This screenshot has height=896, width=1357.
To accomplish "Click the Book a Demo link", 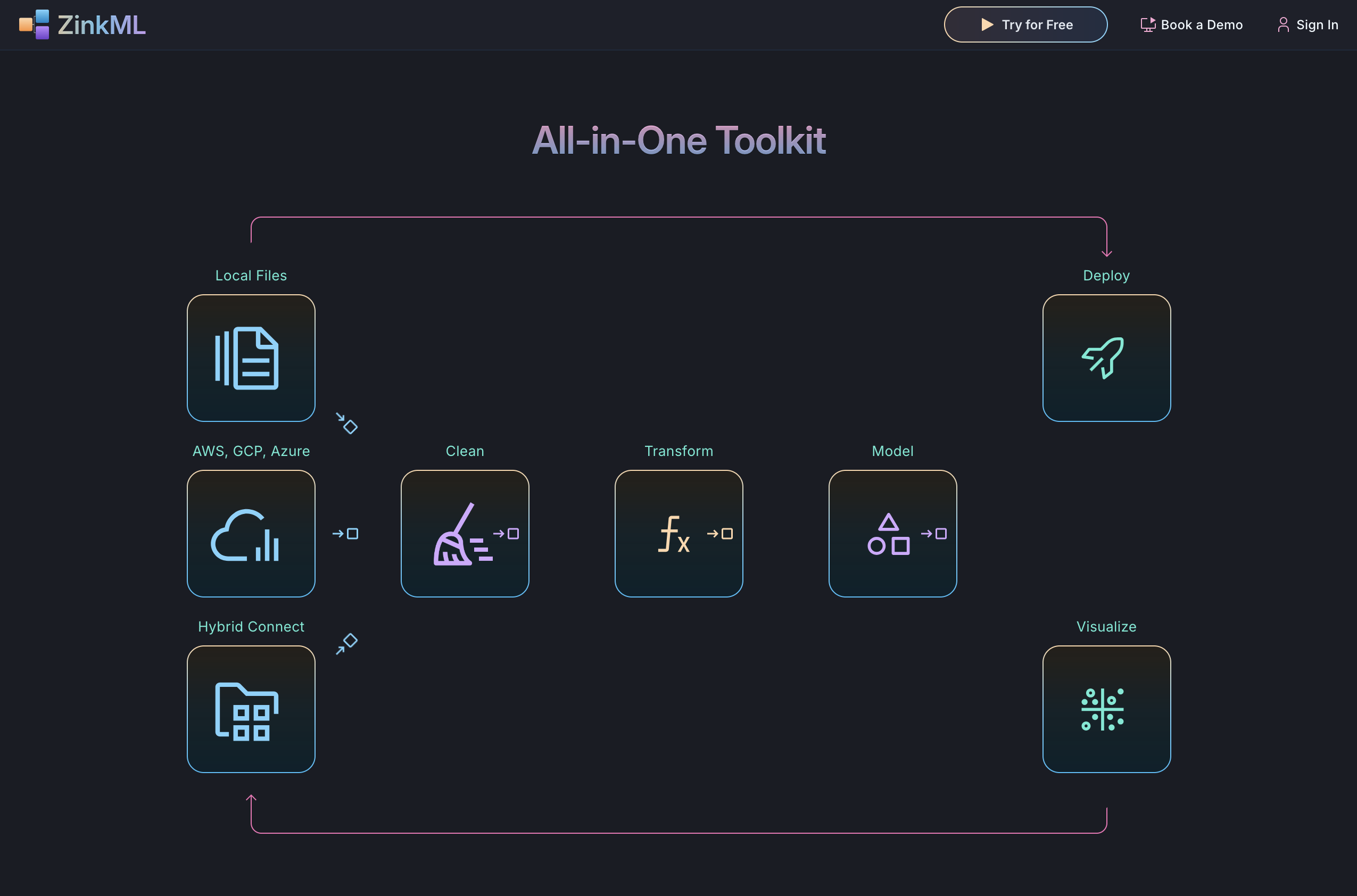I will pyautogui.click(x=1201, y=24).
